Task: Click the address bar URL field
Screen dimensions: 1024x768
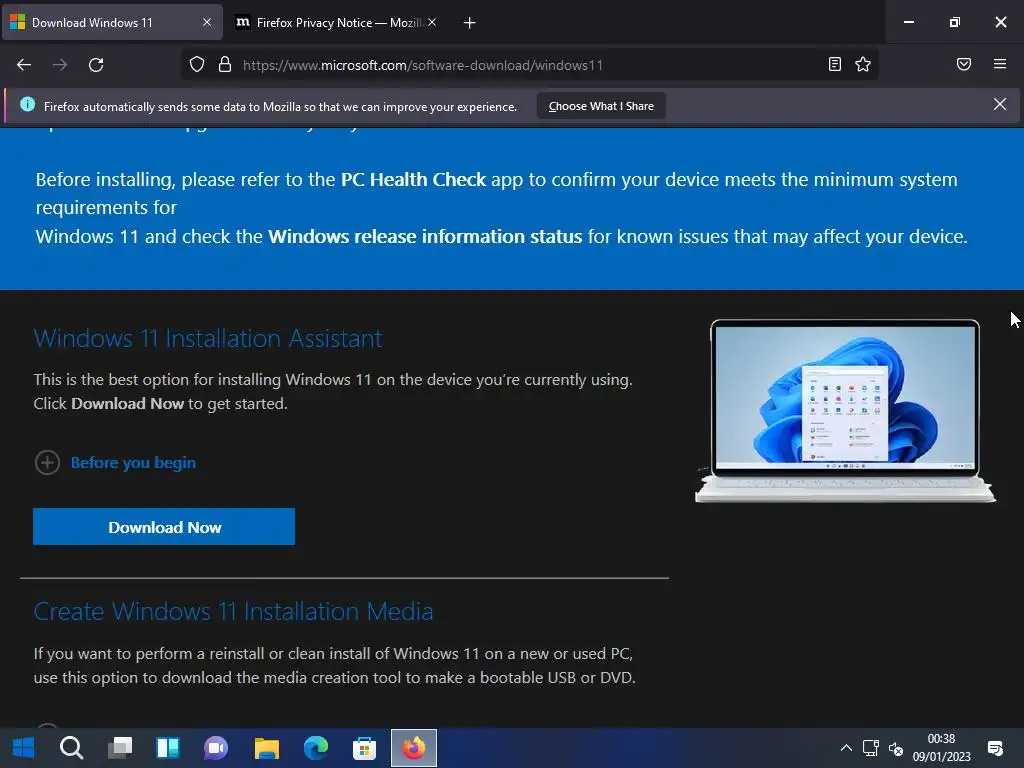Action: point(529,65)
